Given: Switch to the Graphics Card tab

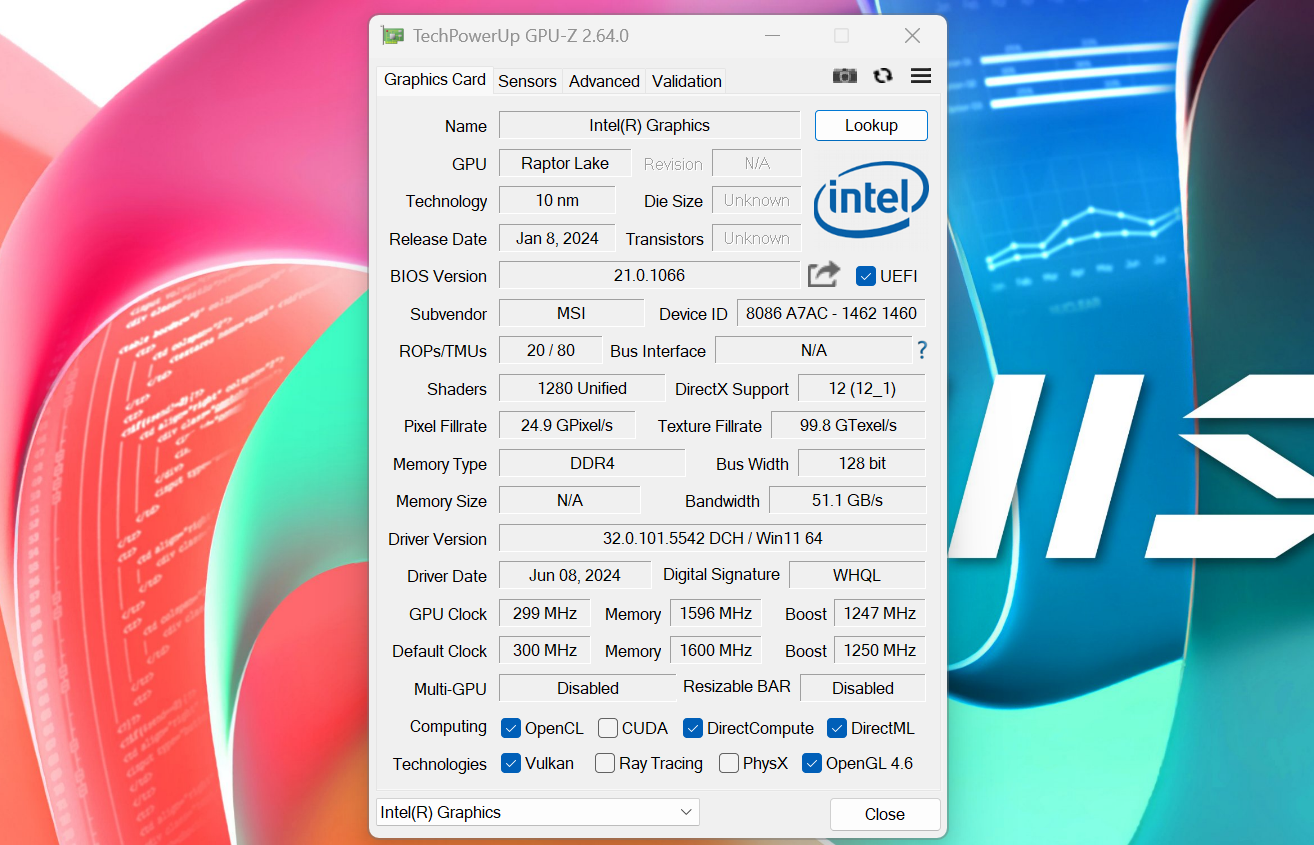Looking at the screenshot, I should click(435, 80).
